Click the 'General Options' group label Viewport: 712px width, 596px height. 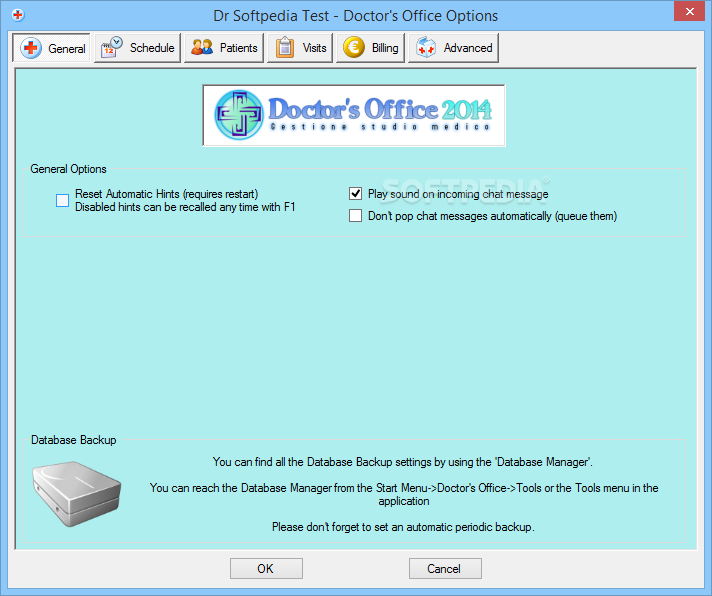click(68, 169)
